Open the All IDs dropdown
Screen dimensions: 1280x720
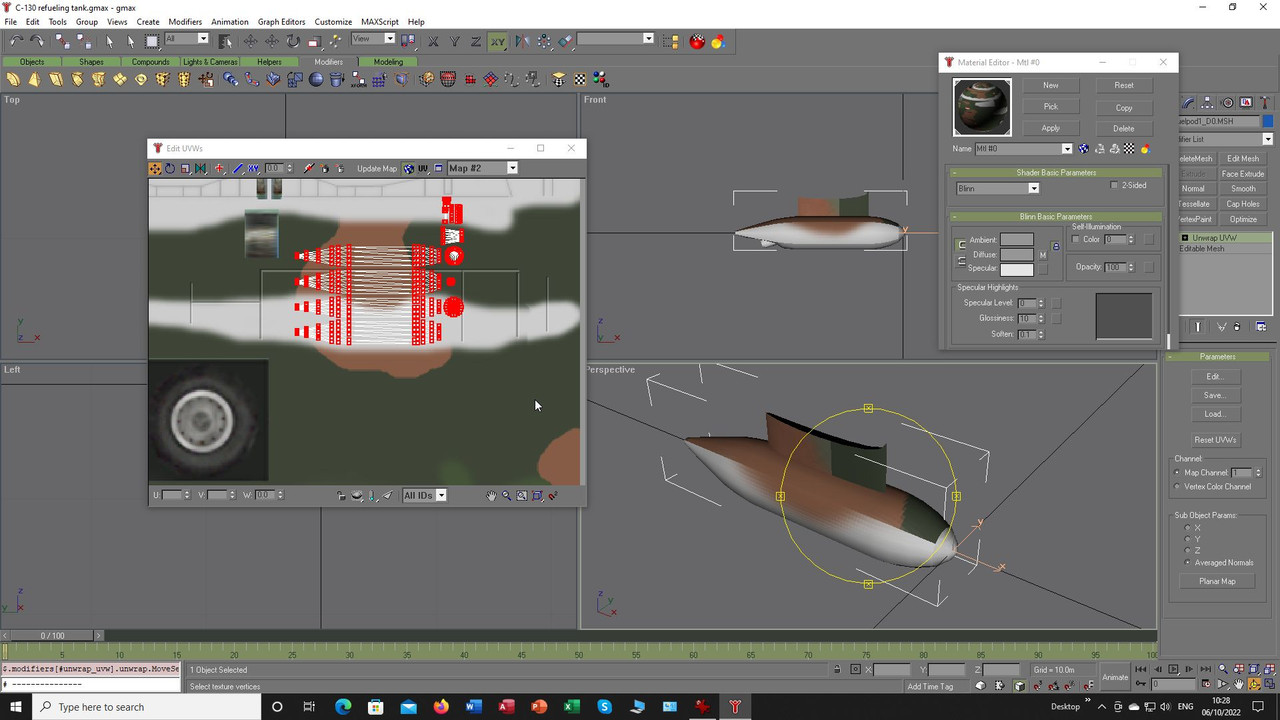tap(441, 495)
